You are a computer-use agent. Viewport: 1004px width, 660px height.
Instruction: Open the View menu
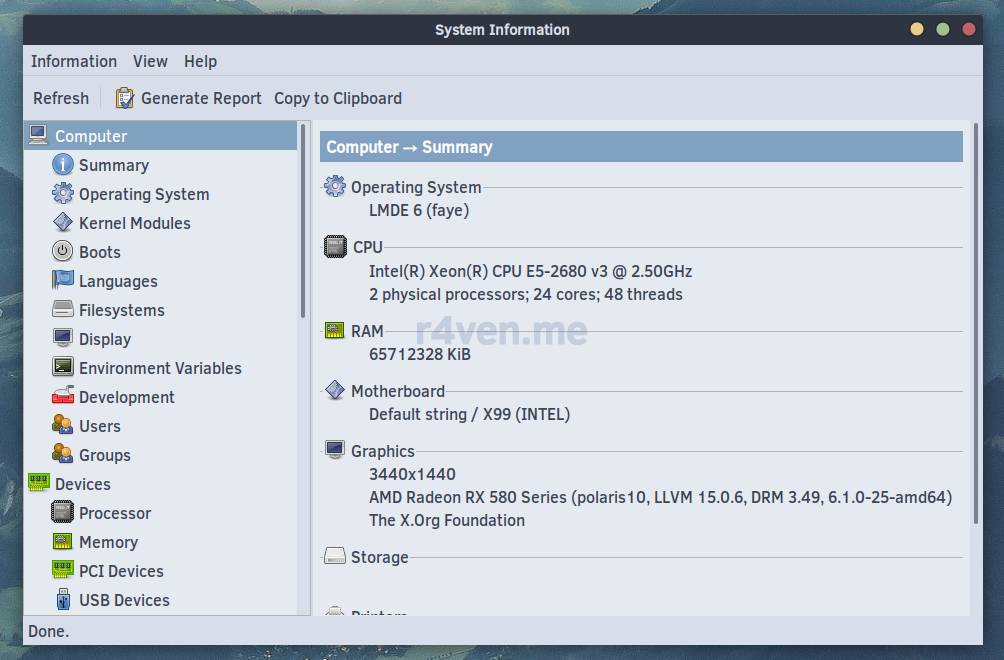[150, 61]
